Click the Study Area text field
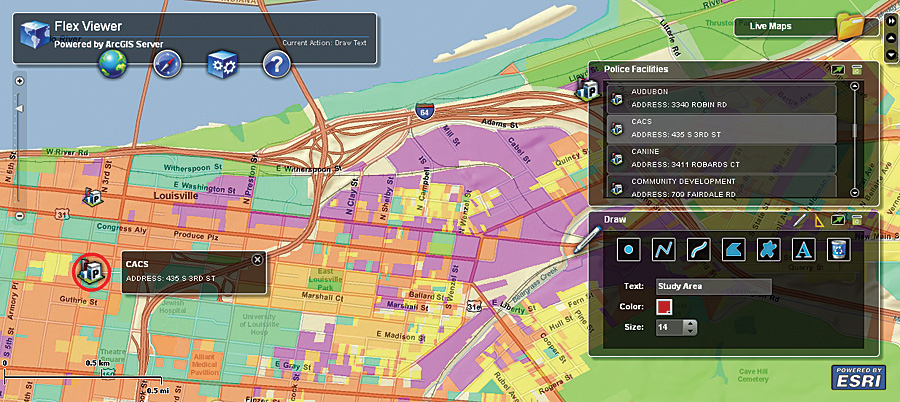Screen dimensions: 900x402 713,286
